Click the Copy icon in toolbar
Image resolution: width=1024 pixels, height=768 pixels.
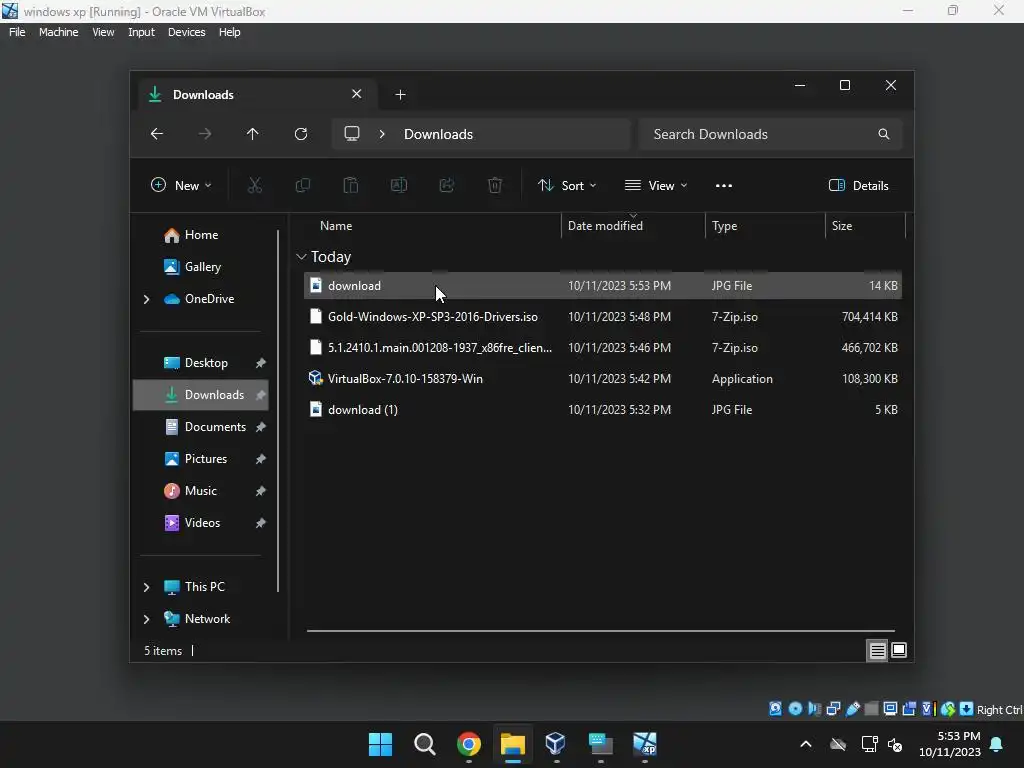302,185
